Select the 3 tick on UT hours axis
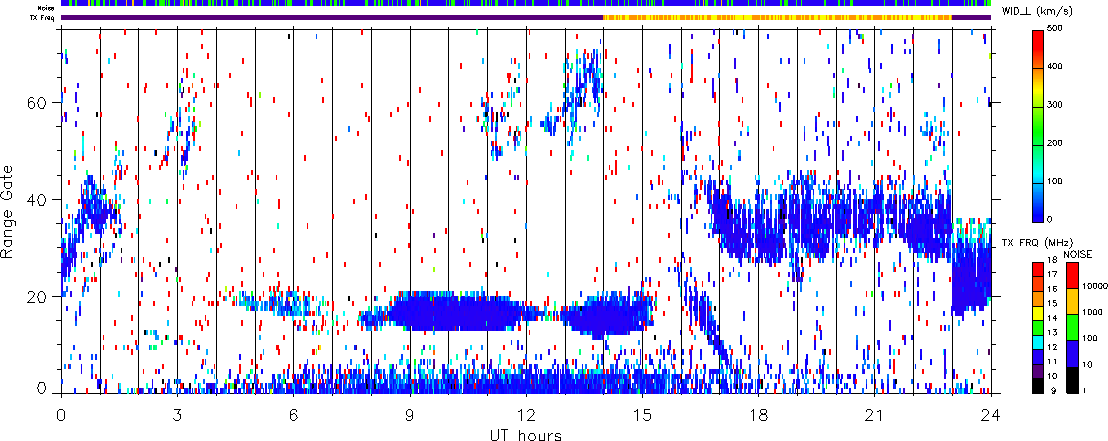The image size is (1108, 441). [177, 415]
